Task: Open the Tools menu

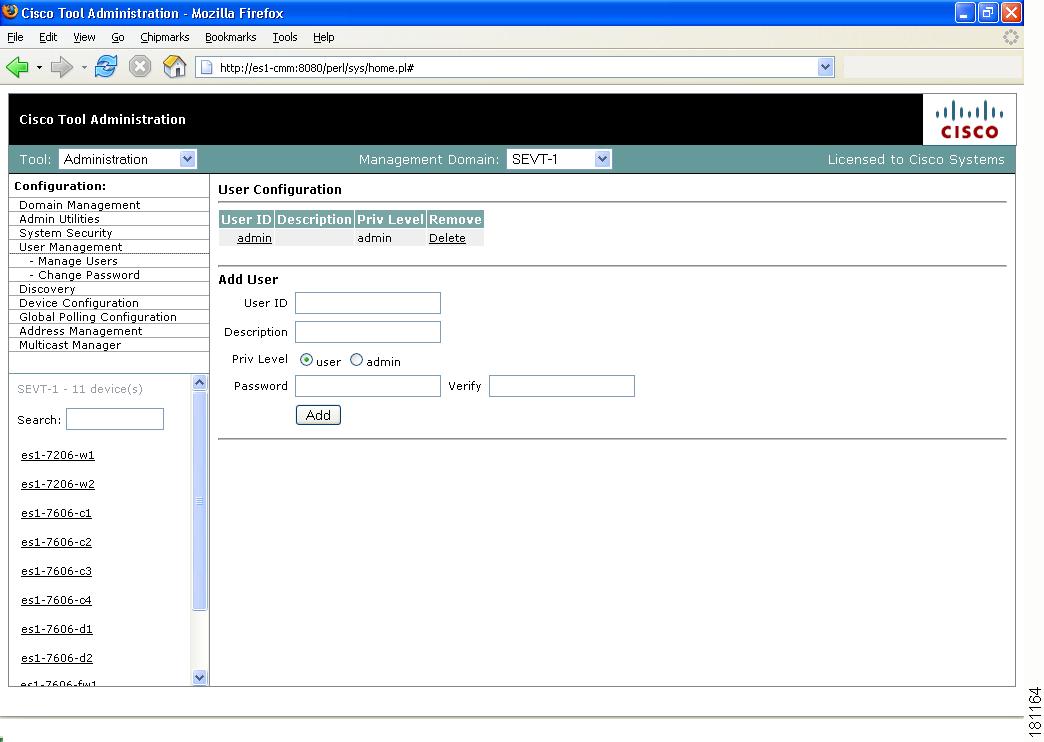Action: tap(284, 37)
